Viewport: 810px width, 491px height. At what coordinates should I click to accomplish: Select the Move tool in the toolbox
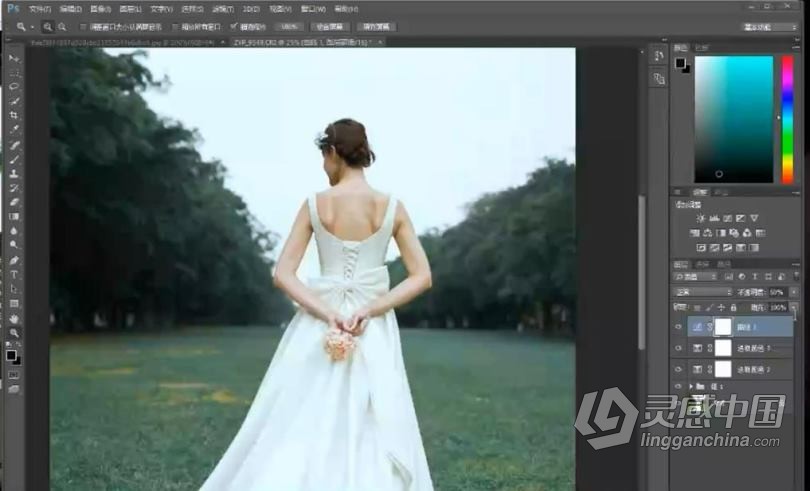tap(14, 58)
